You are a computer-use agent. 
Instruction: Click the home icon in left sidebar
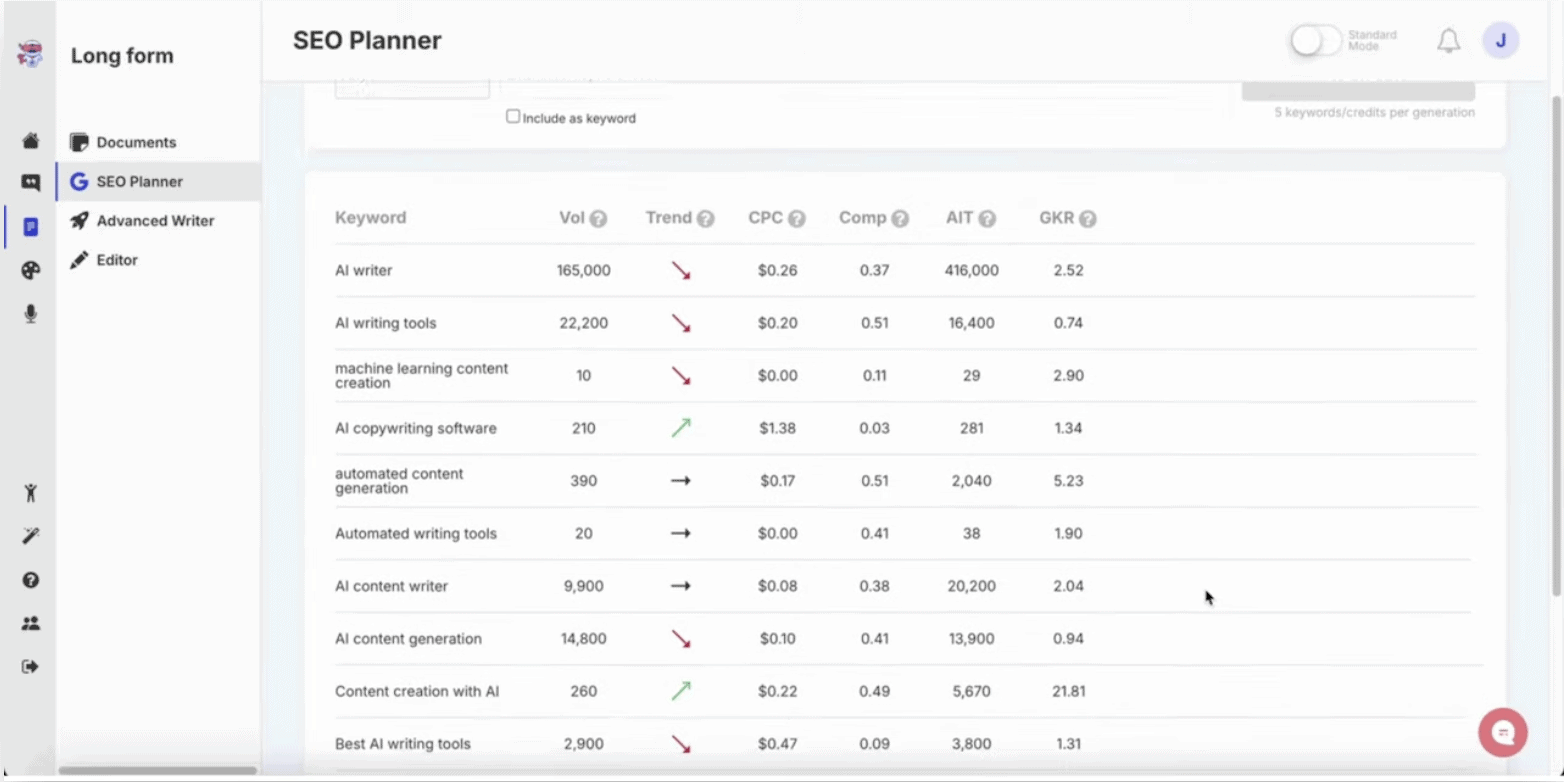click(x=31, y=141)
